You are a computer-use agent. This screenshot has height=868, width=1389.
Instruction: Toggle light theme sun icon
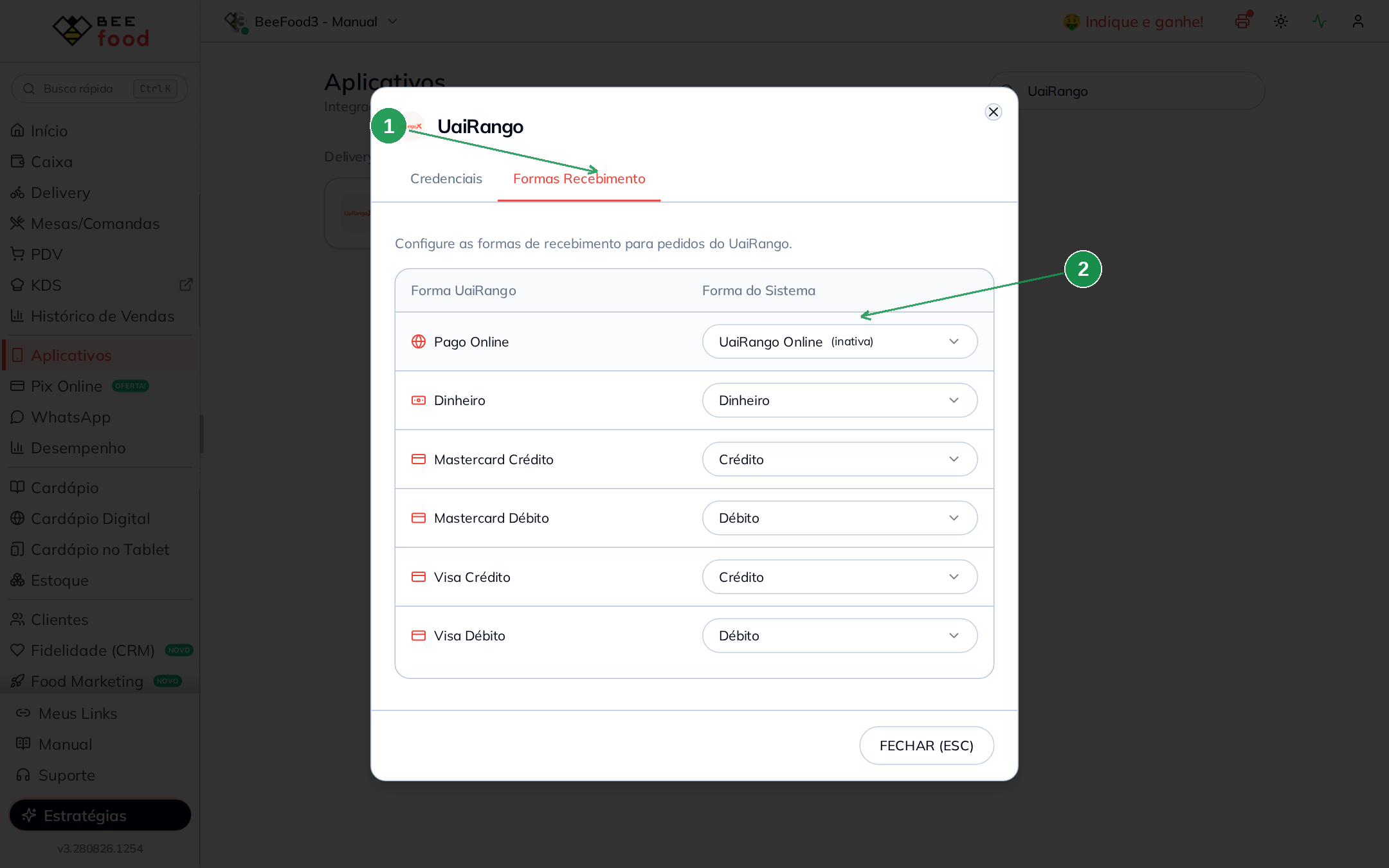click(1281, 21)
